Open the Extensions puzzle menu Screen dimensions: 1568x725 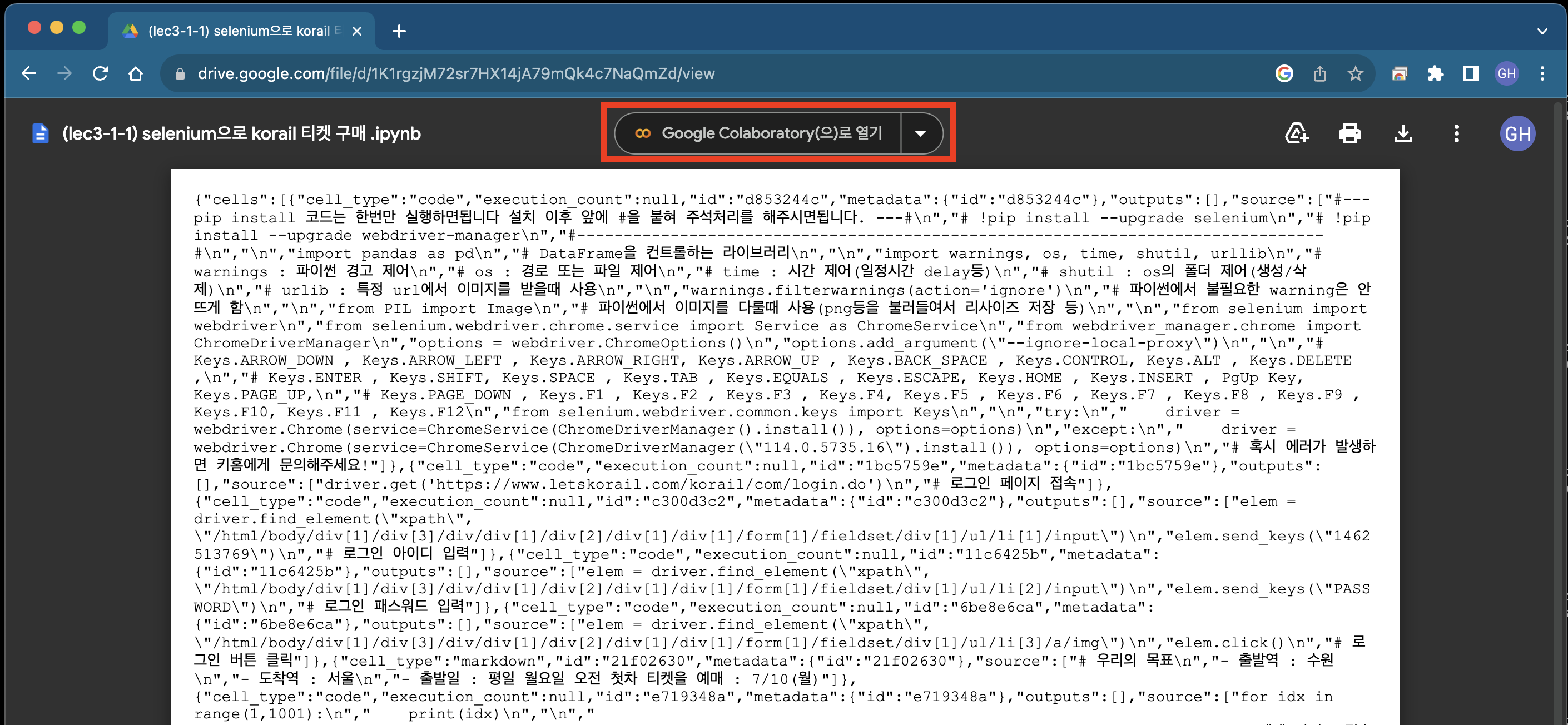(1435, 73)
